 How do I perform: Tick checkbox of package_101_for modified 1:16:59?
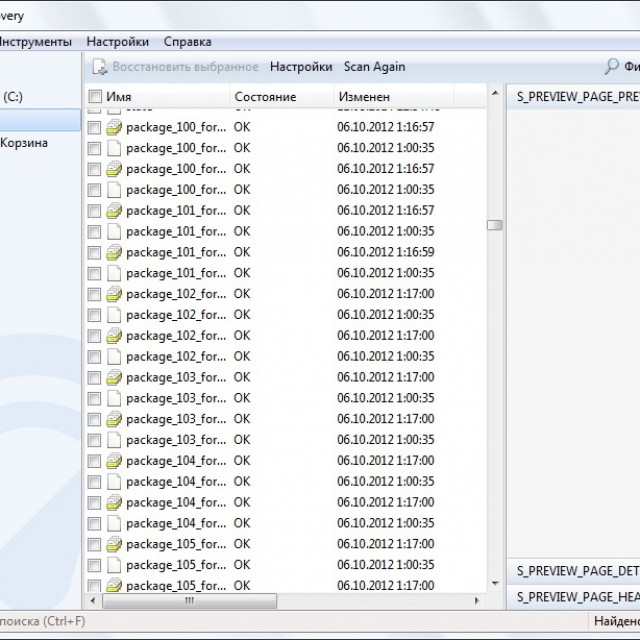[x=95, y=252]
